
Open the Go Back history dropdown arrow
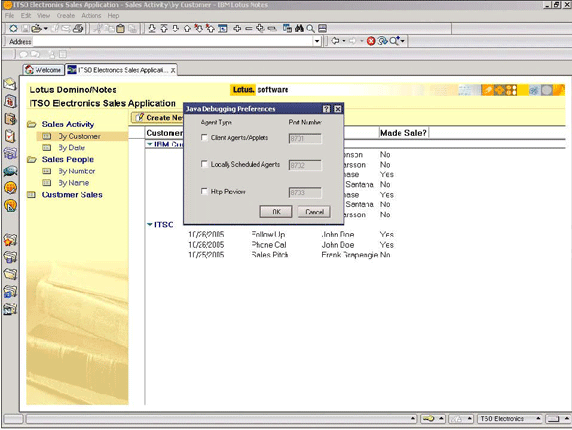344,41
